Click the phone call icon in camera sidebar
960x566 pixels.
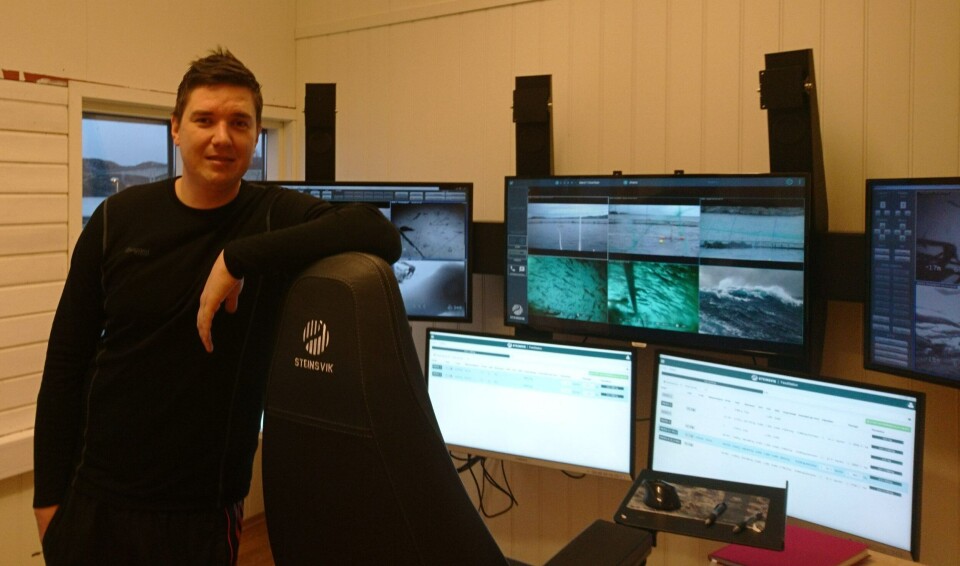click(514, 268)
